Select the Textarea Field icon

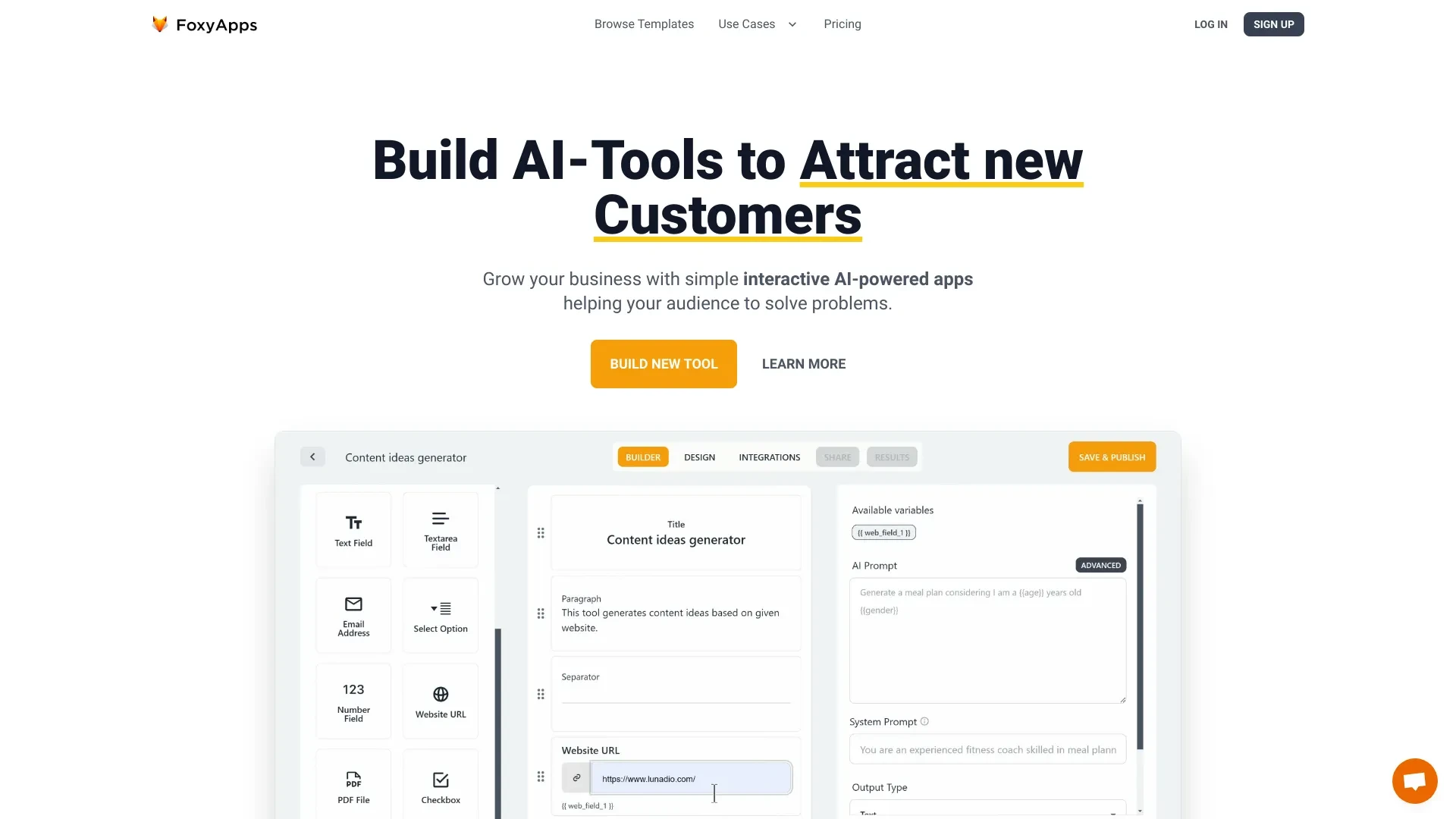[x=440, y=528]
